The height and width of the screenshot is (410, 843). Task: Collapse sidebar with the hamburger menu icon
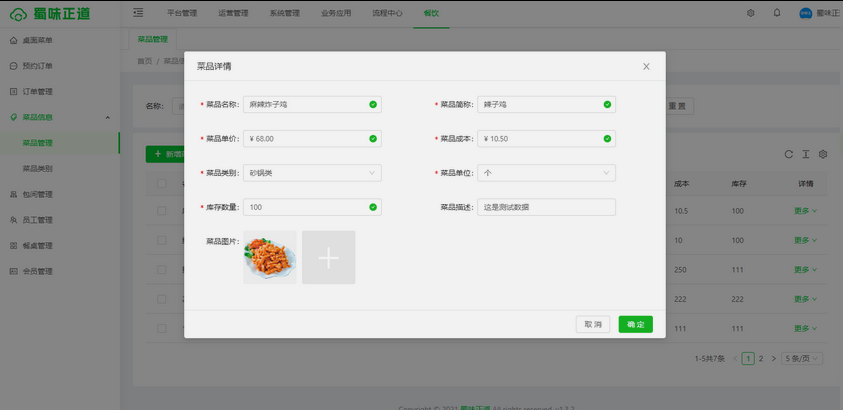tap(138, 13)
